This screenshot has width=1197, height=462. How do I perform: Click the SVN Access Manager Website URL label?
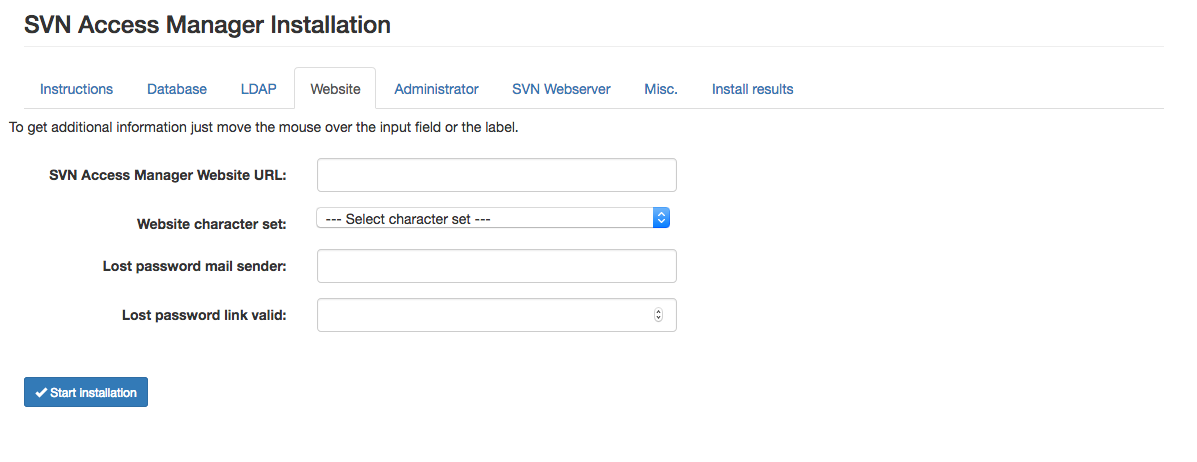click(167, 175)
